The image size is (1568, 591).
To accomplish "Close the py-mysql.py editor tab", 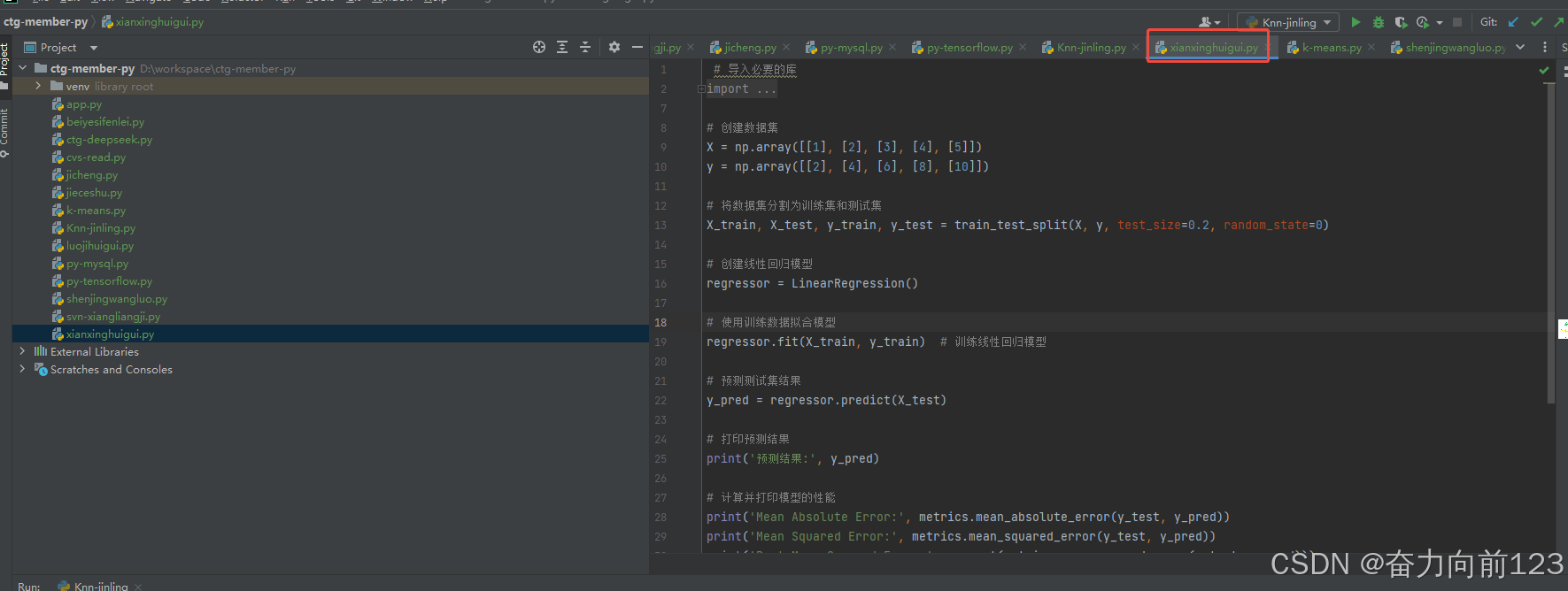I will point(892,47).
